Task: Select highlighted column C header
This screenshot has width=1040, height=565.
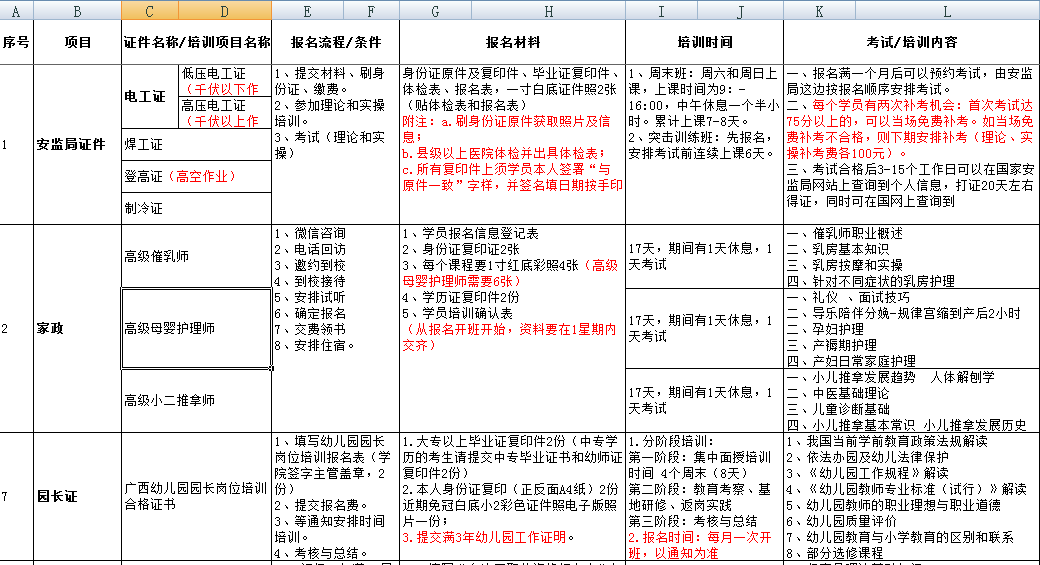Action: tap(149, 10)
